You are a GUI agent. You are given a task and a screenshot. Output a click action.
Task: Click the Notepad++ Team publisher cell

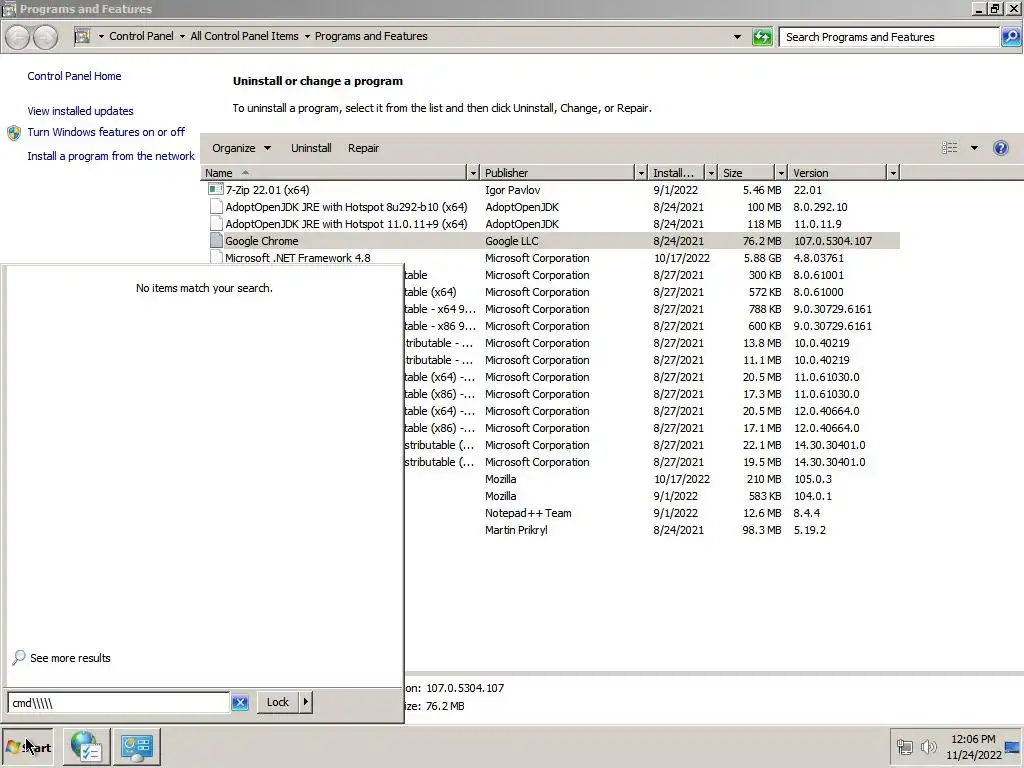[x=528, y=513]
